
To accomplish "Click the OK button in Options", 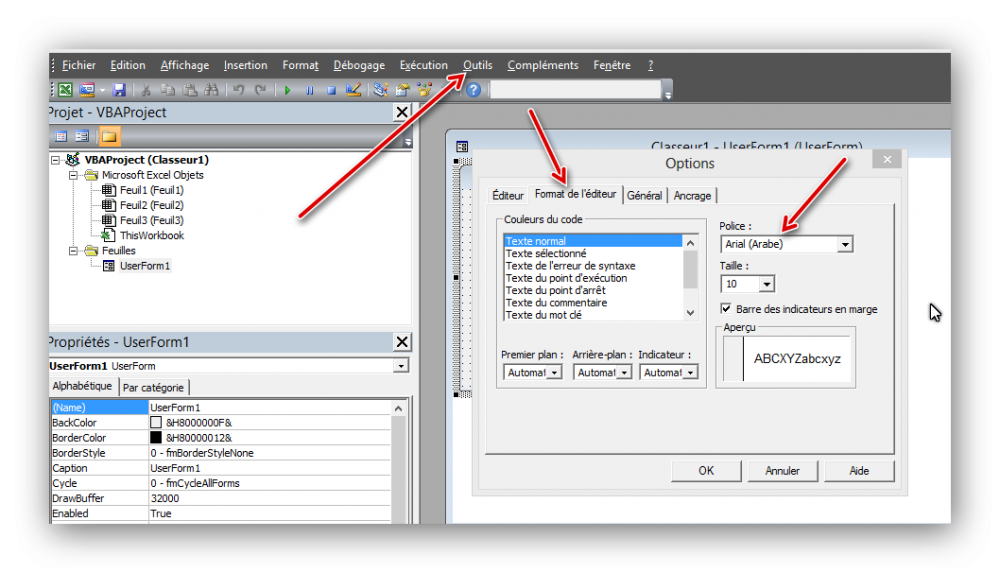I will tap(706, 471).
